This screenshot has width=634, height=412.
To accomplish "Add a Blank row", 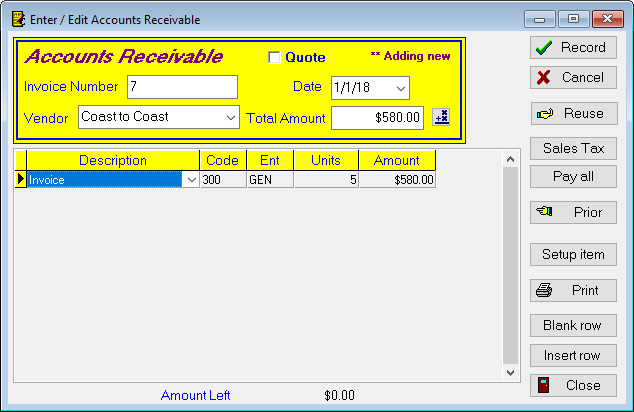I will pos(573,326).
